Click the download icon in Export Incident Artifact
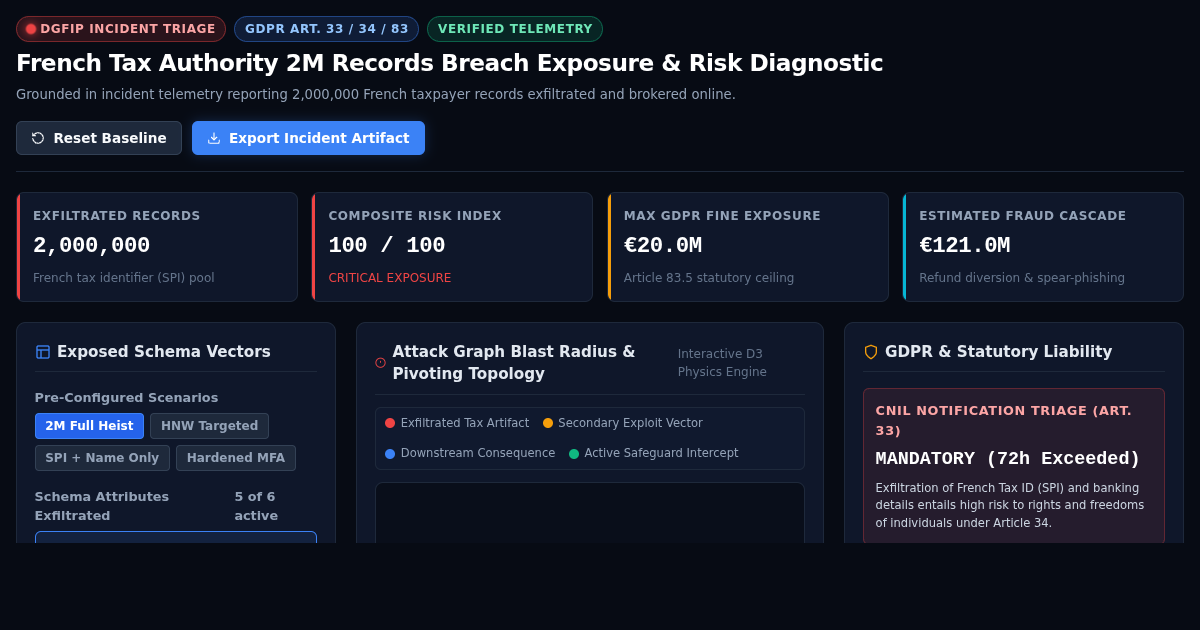The image size is (1200, 630). point(214,138)
